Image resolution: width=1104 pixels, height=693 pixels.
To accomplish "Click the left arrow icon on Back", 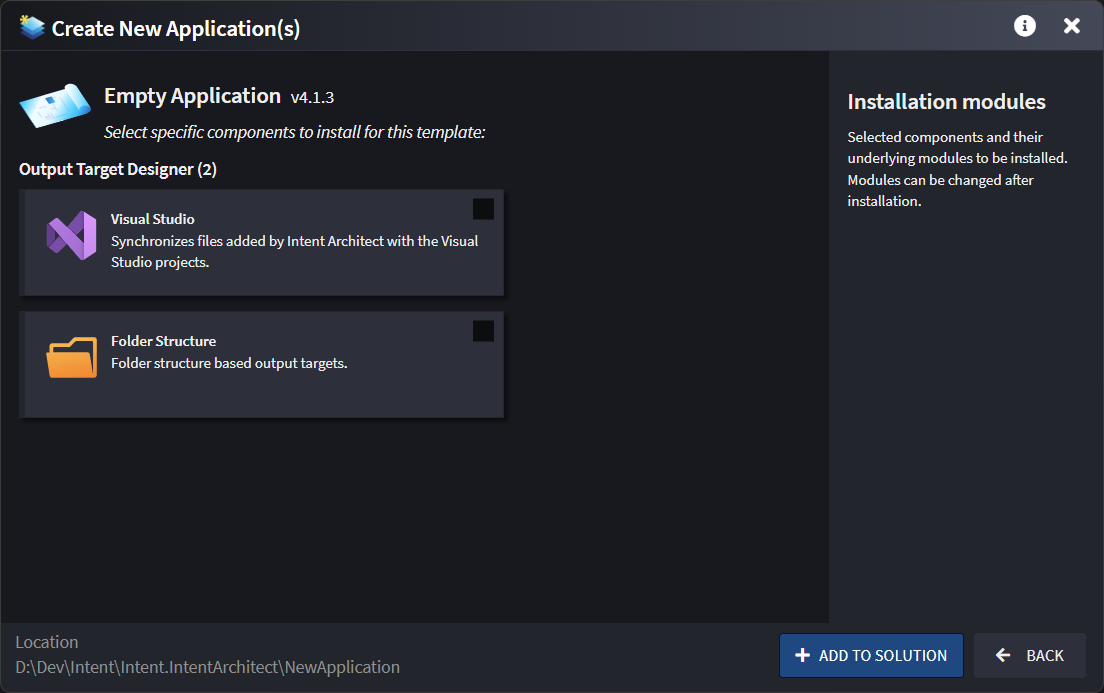I will click(x=1003, y=656).
